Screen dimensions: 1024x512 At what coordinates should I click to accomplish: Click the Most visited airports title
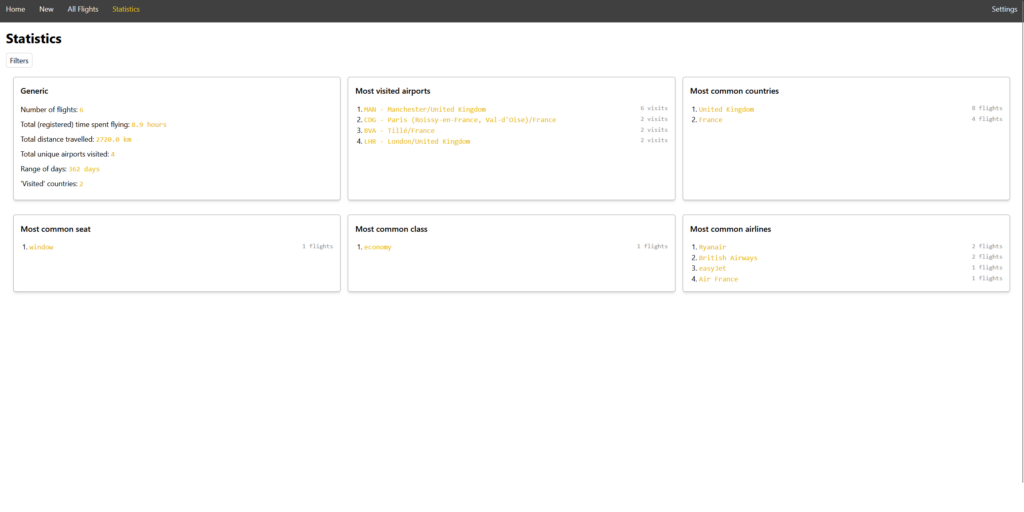click(392, 91)
